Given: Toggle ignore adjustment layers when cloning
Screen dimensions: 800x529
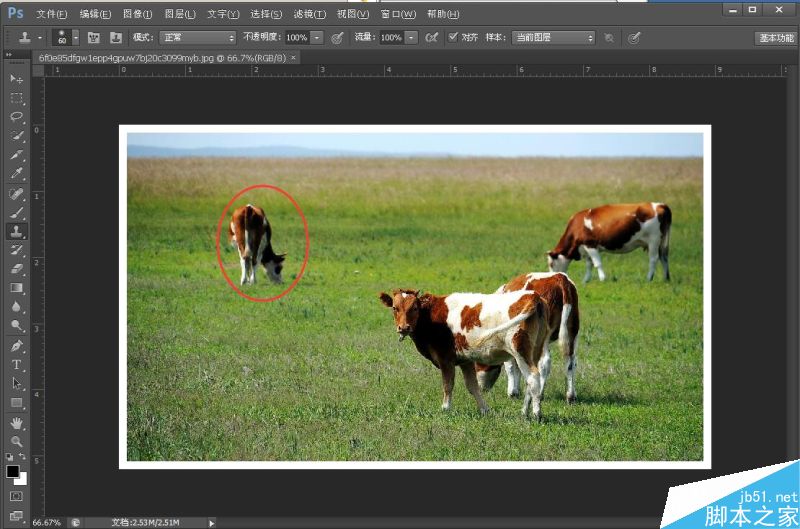Looking at the screenshot, I should pos(609,38).
